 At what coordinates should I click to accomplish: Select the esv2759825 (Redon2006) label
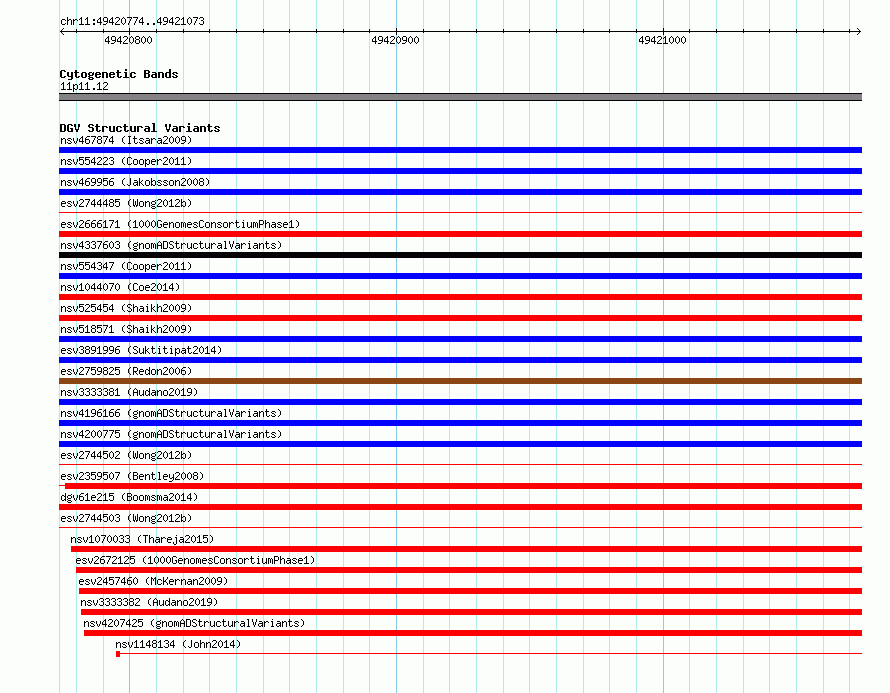click(x=126, y=371)
